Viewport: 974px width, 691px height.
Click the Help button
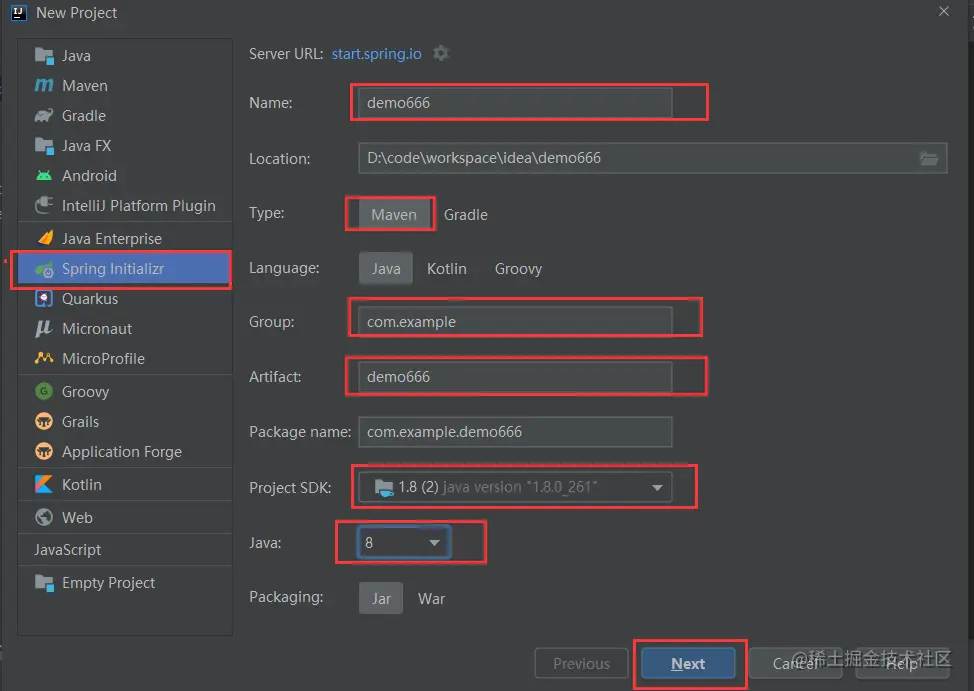click(902, 664)
